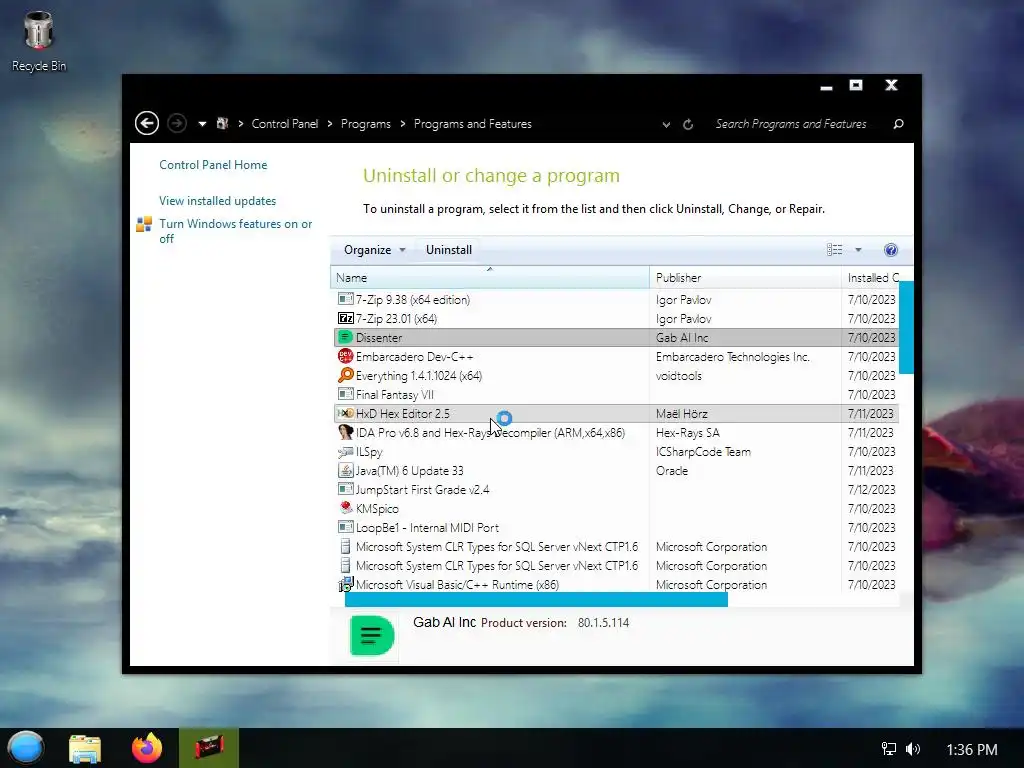
Task: Click the Uninstall toolbar button
Action: point(449,250)
